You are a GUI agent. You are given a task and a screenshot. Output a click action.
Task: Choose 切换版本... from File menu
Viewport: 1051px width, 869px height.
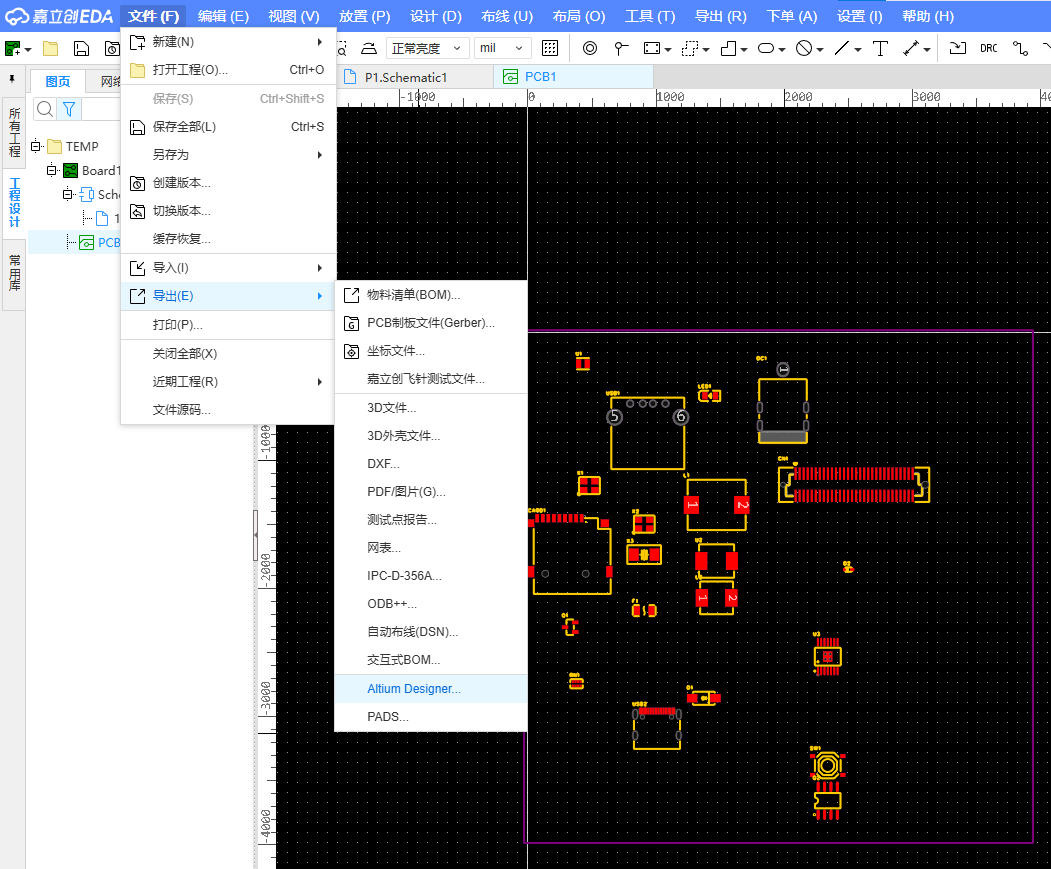coord(228,211)
